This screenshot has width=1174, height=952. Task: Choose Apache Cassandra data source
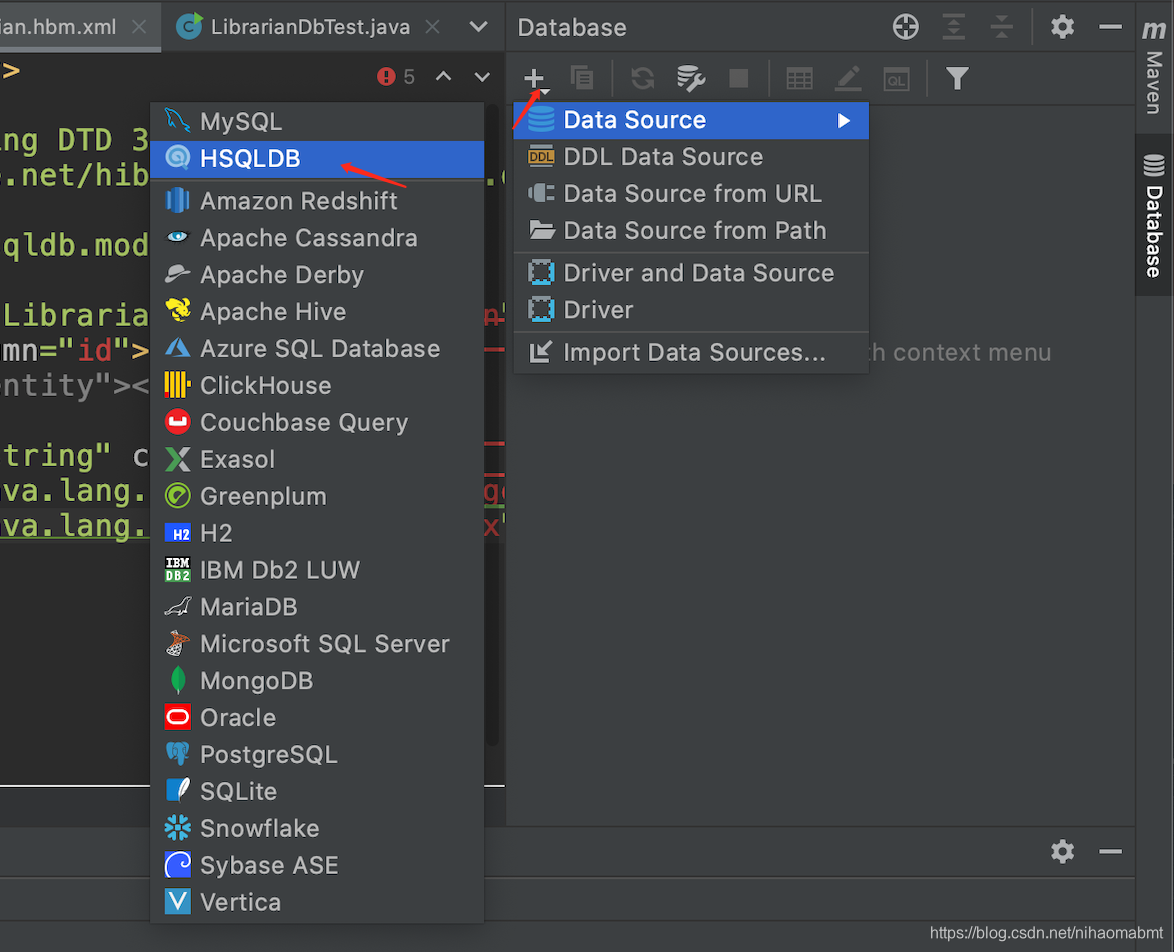[x=317, y=238]
